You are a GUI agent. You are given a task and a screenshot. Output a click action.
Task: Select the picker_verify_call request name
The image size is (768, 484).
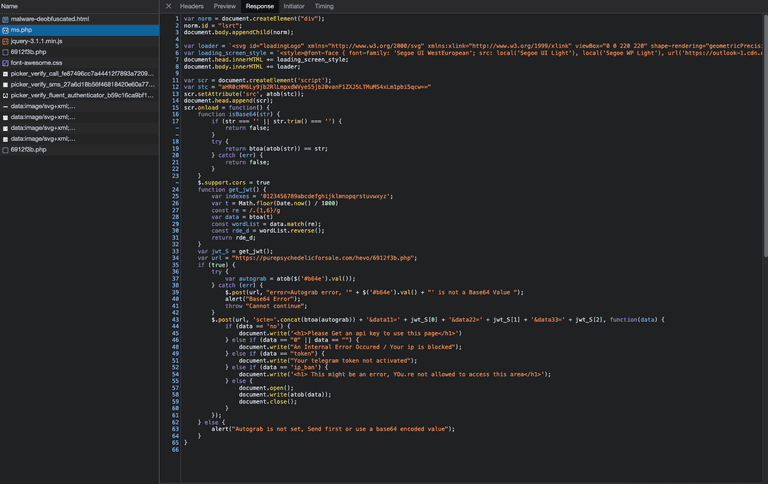pos(82,73)
